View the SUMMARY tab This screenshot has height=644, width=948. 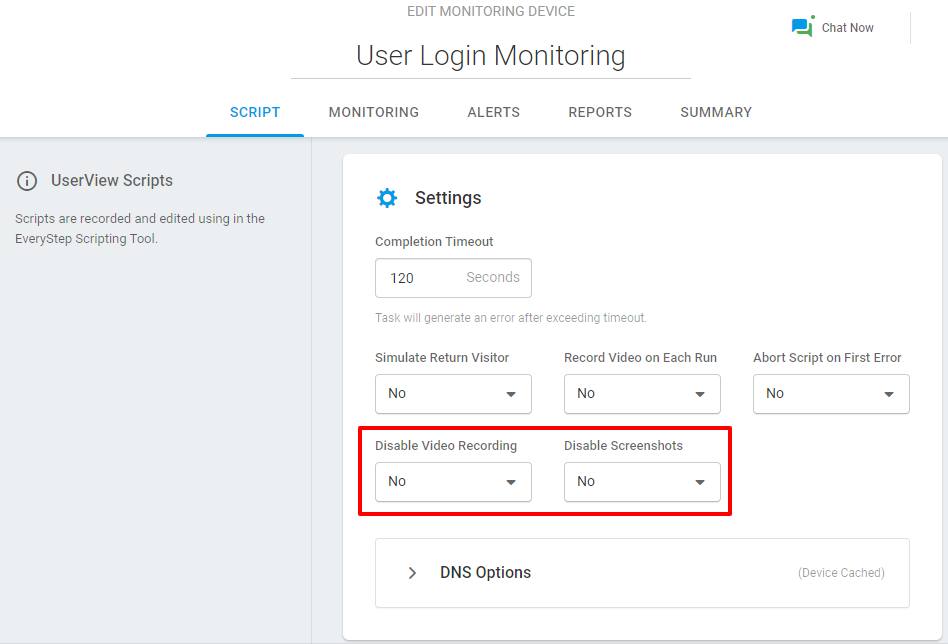pos(716,112)
